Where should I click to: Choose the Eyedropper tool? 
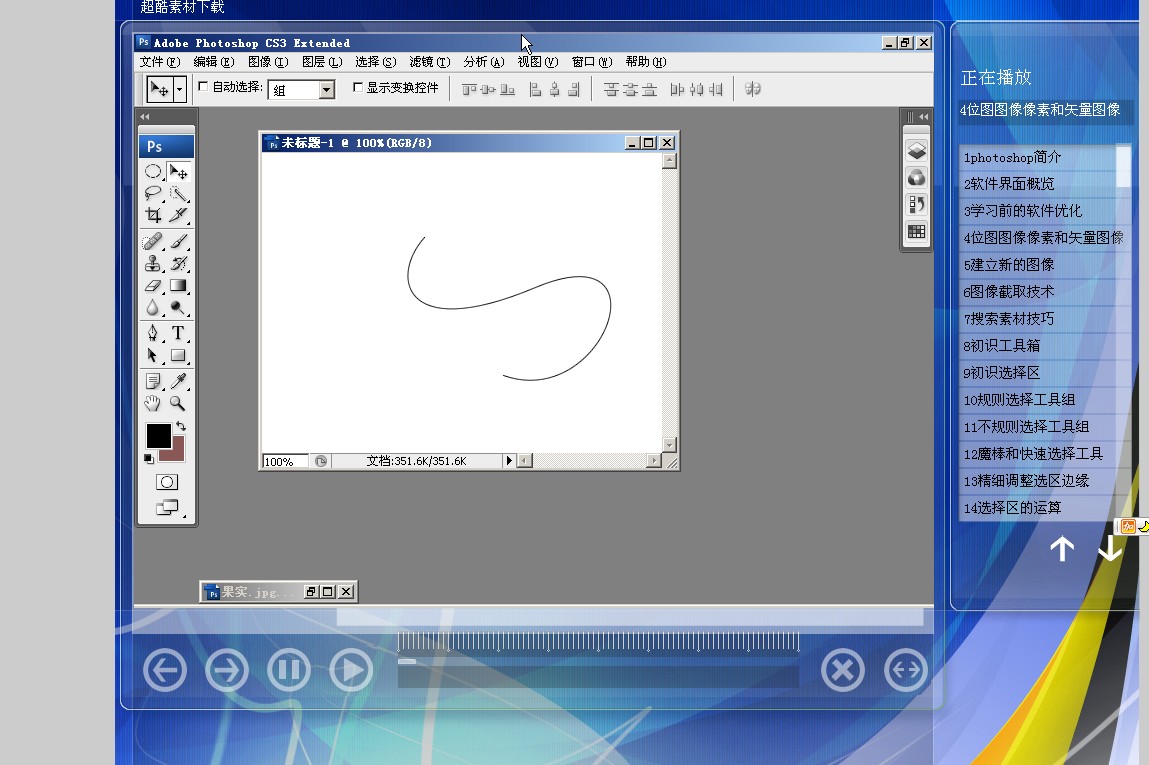[x=178, y=381]
